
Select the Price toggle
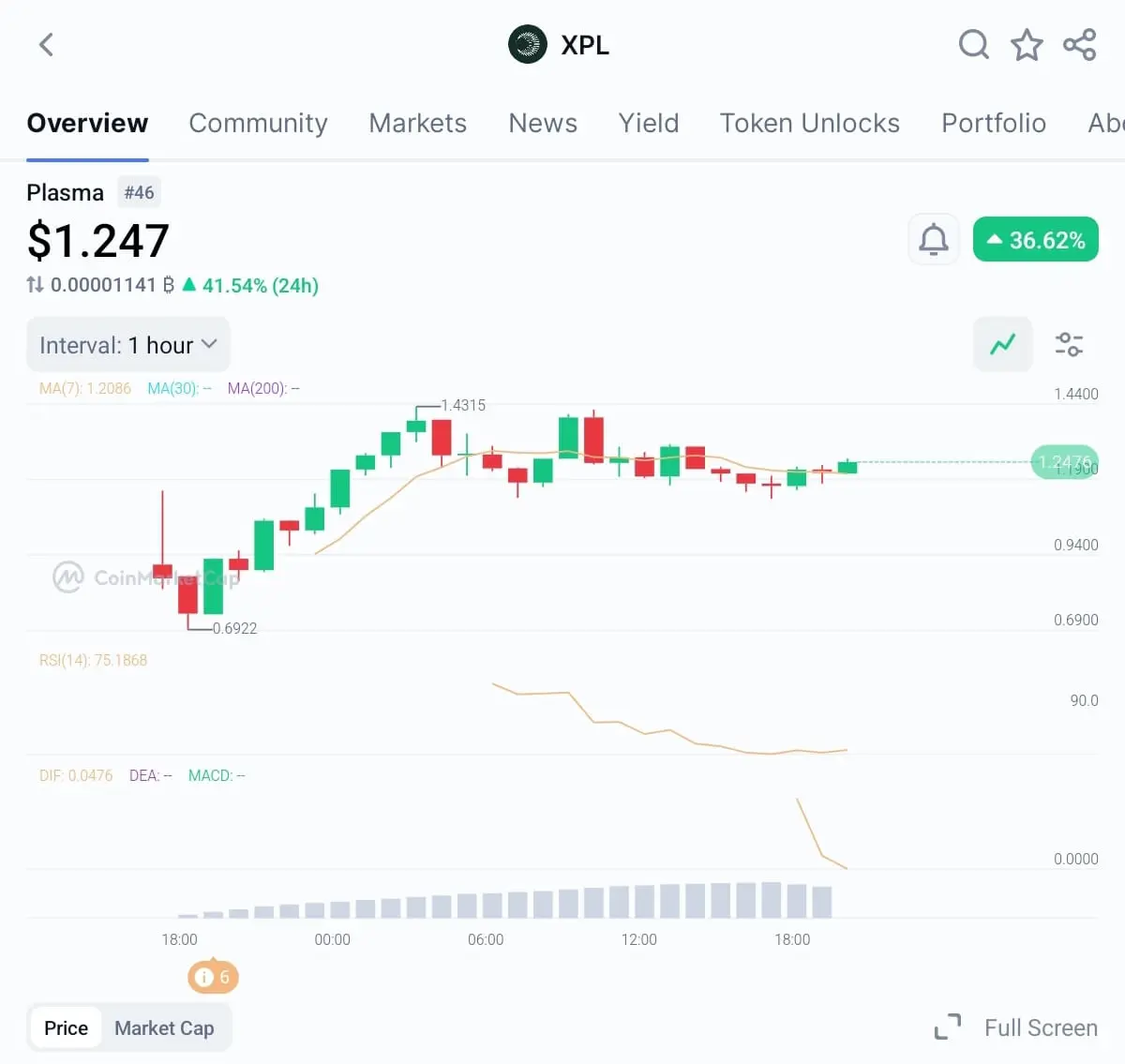[66, 1027]
